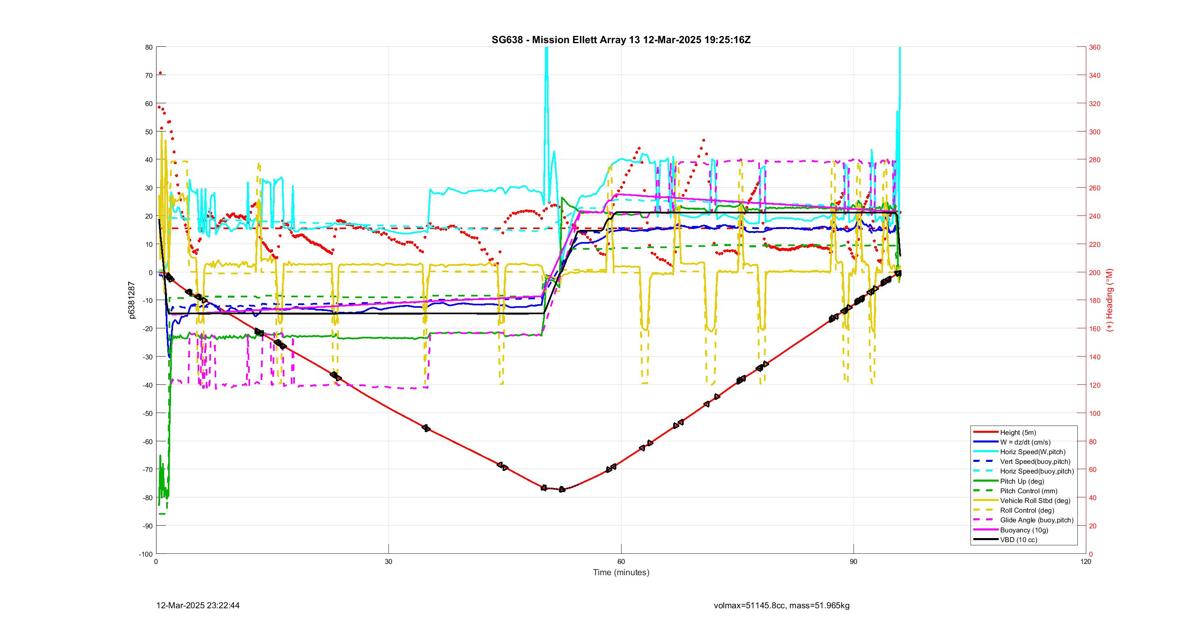
Task: Click the right axis tick label '100'
Action: 1095,413
